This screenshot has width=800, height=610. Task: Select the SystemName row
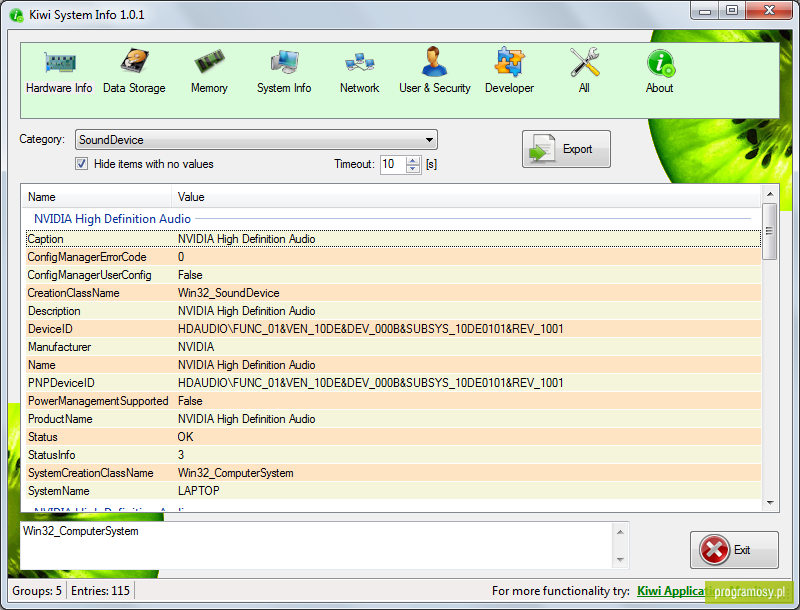point(393,491)
